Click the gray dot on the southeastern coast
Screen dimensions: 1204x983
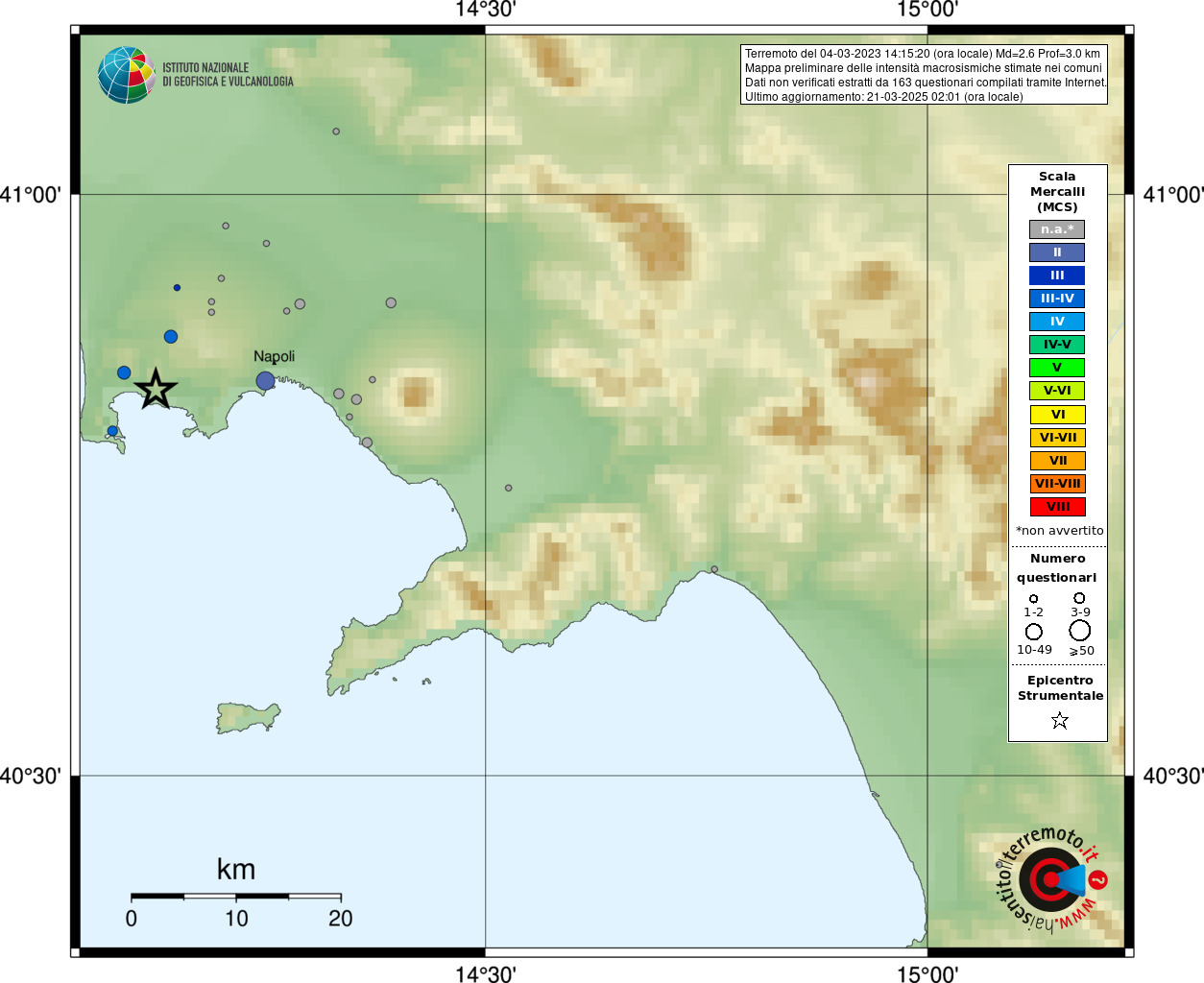point(714,569)
